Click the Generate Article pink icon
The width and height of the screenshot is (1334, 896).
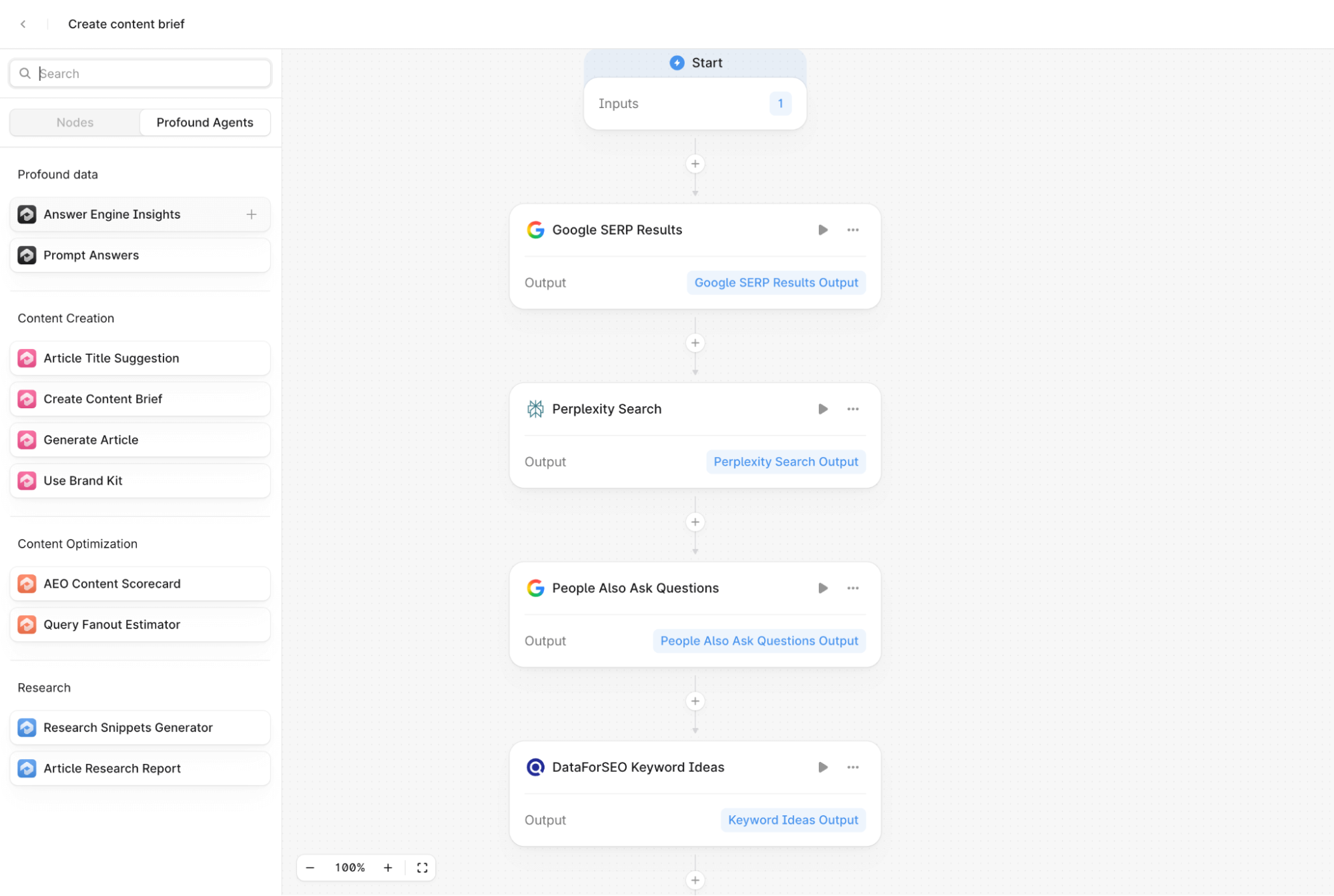pyautogui.click(x=27, y=440)
